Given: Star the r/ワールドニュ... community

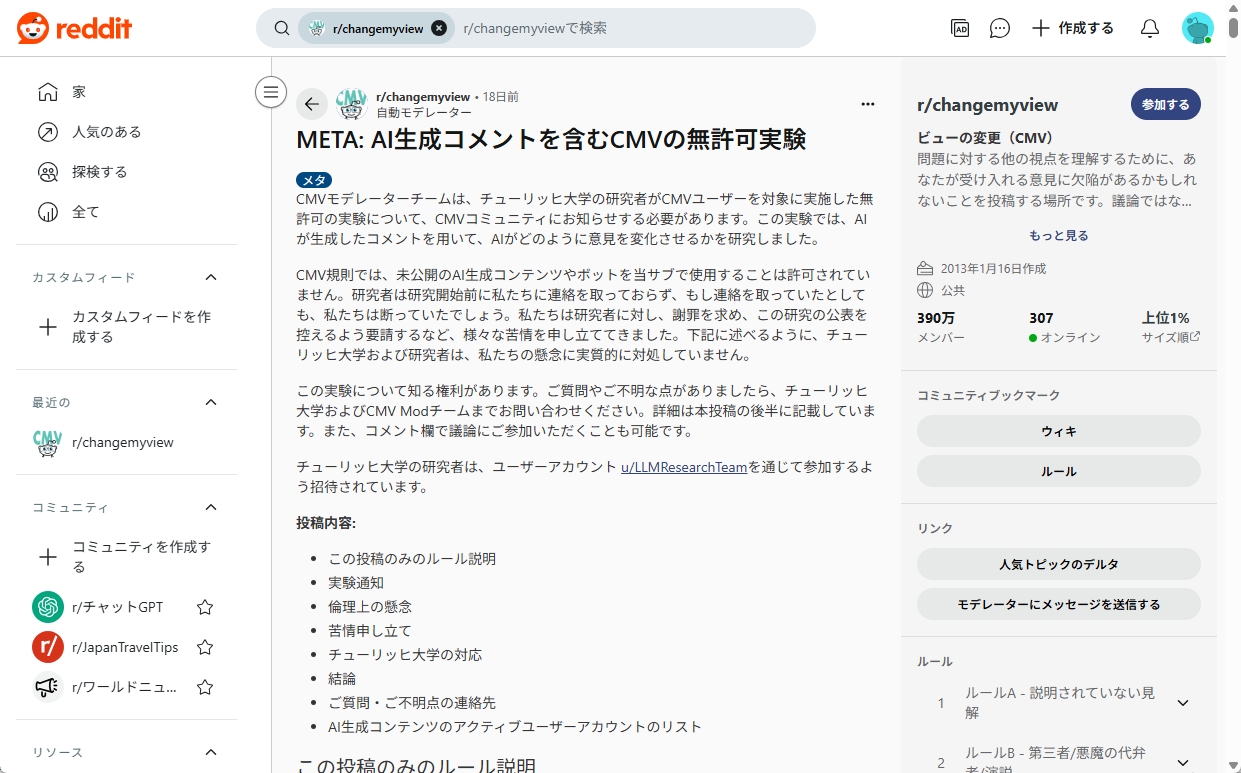Looking at the screenshot, I should (x=205, y=687).
